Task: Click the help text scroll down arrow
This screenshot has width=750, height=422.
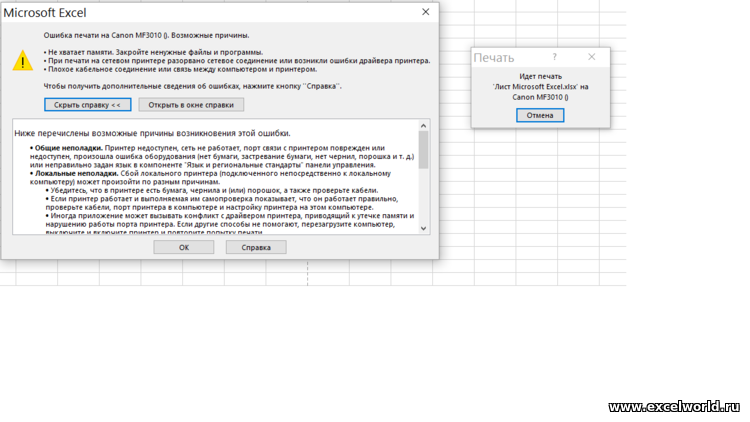Action: coord(423,228)
